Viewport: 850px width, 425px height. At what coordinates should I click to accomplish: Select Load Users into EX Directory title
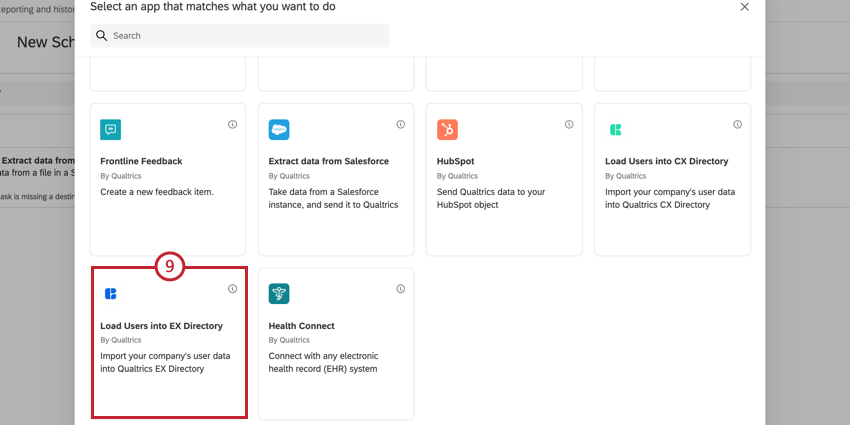pyautogui.click(x=162, y=326)
